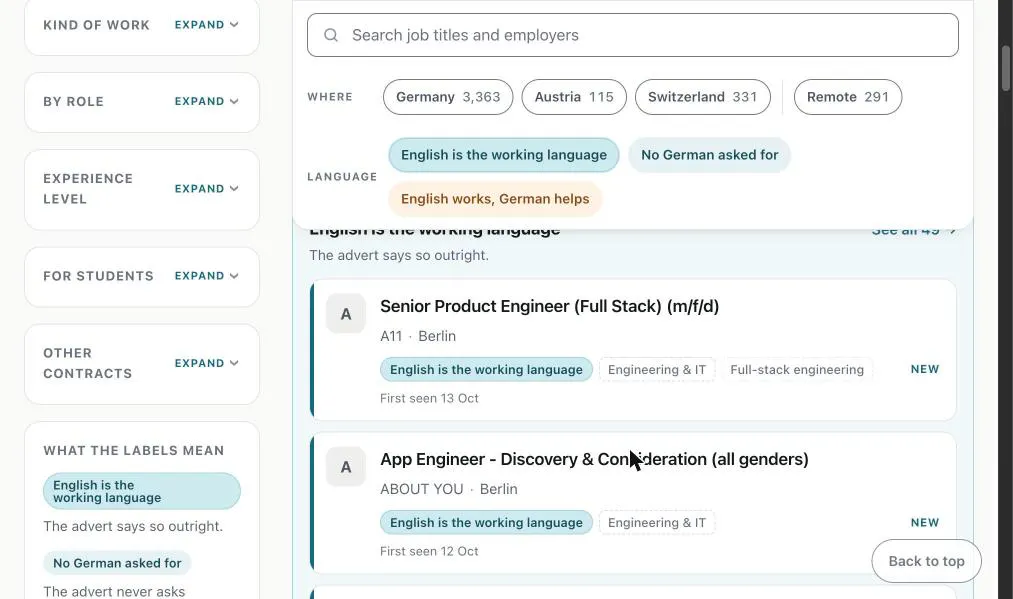The image size is (1013, 599).
Task: Open the See all 49 link
Action: (914, 230)
